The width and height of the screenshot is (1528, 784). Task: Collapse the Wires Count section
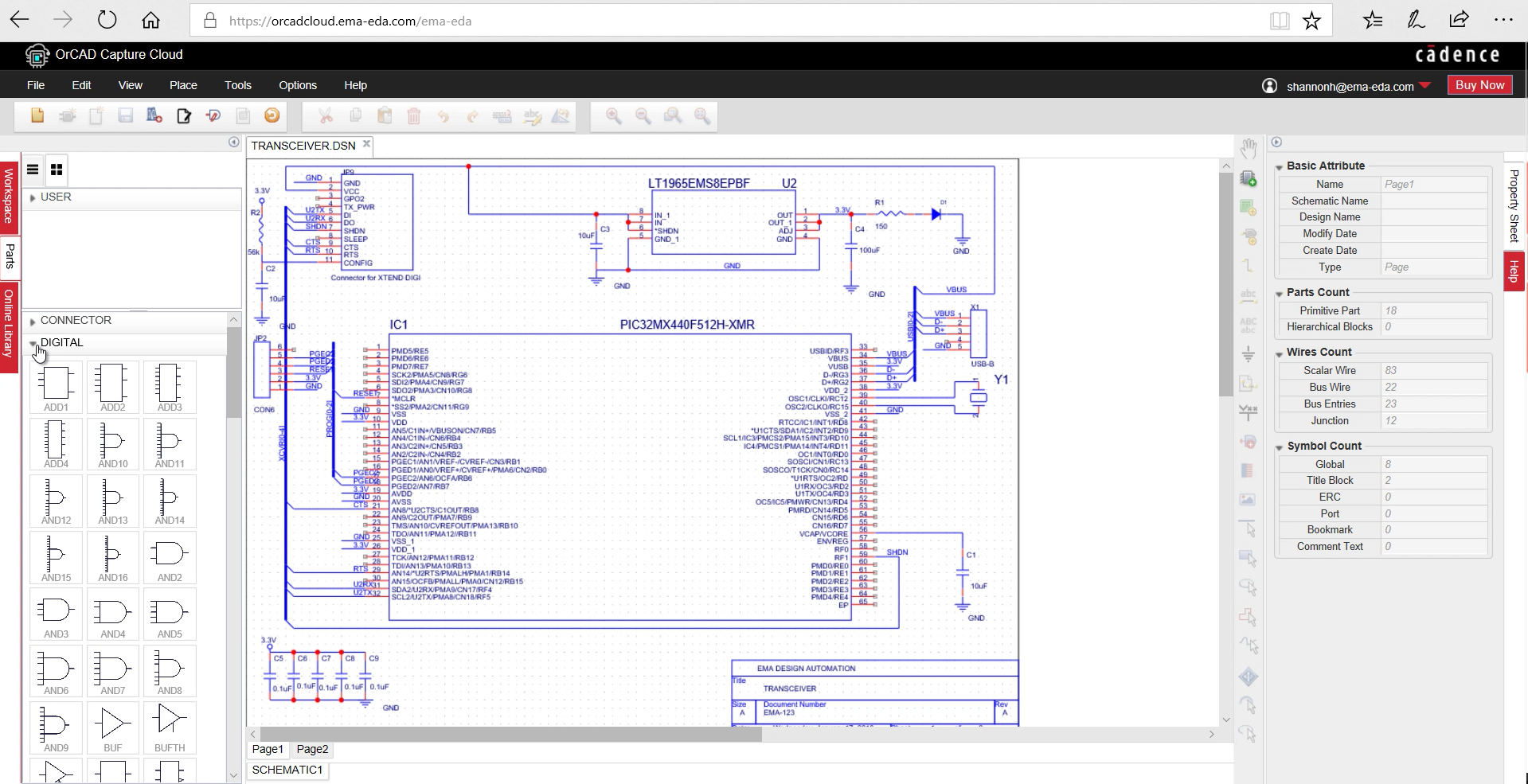(1279, 353)
